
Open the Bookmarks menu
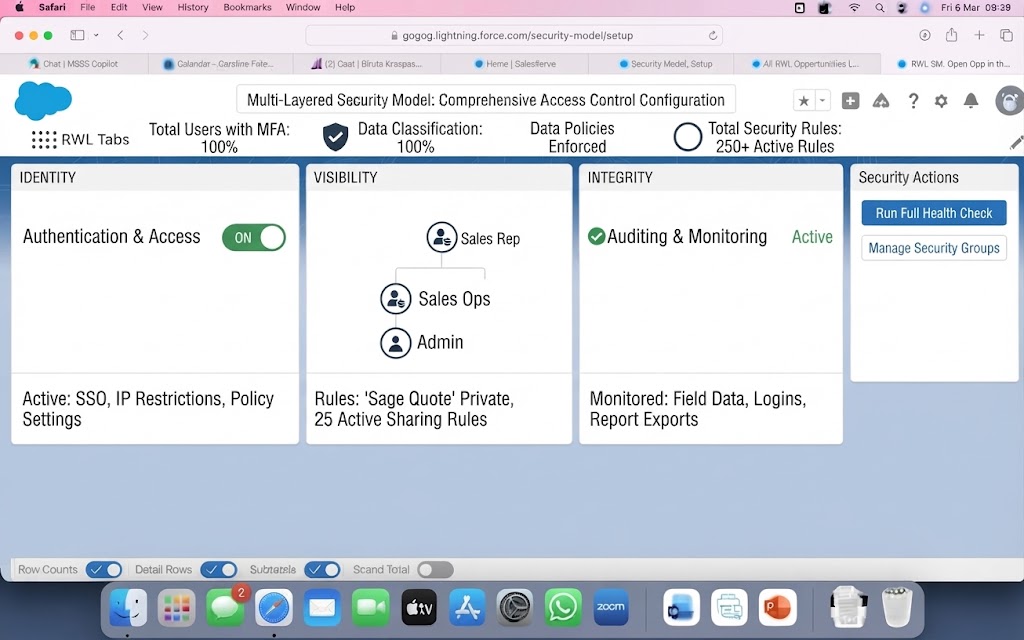[247, 7]
